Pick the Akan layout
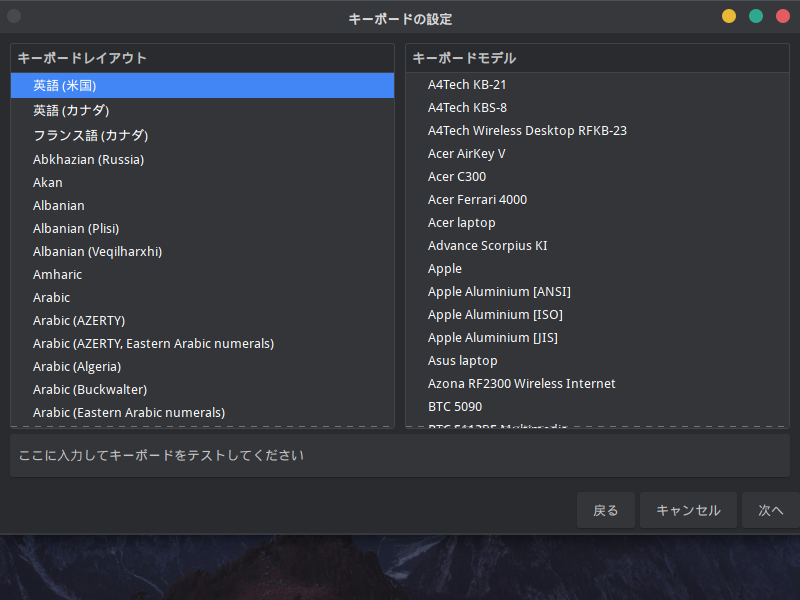This screenshot has width=800, height=600. (x=202, y=183)
